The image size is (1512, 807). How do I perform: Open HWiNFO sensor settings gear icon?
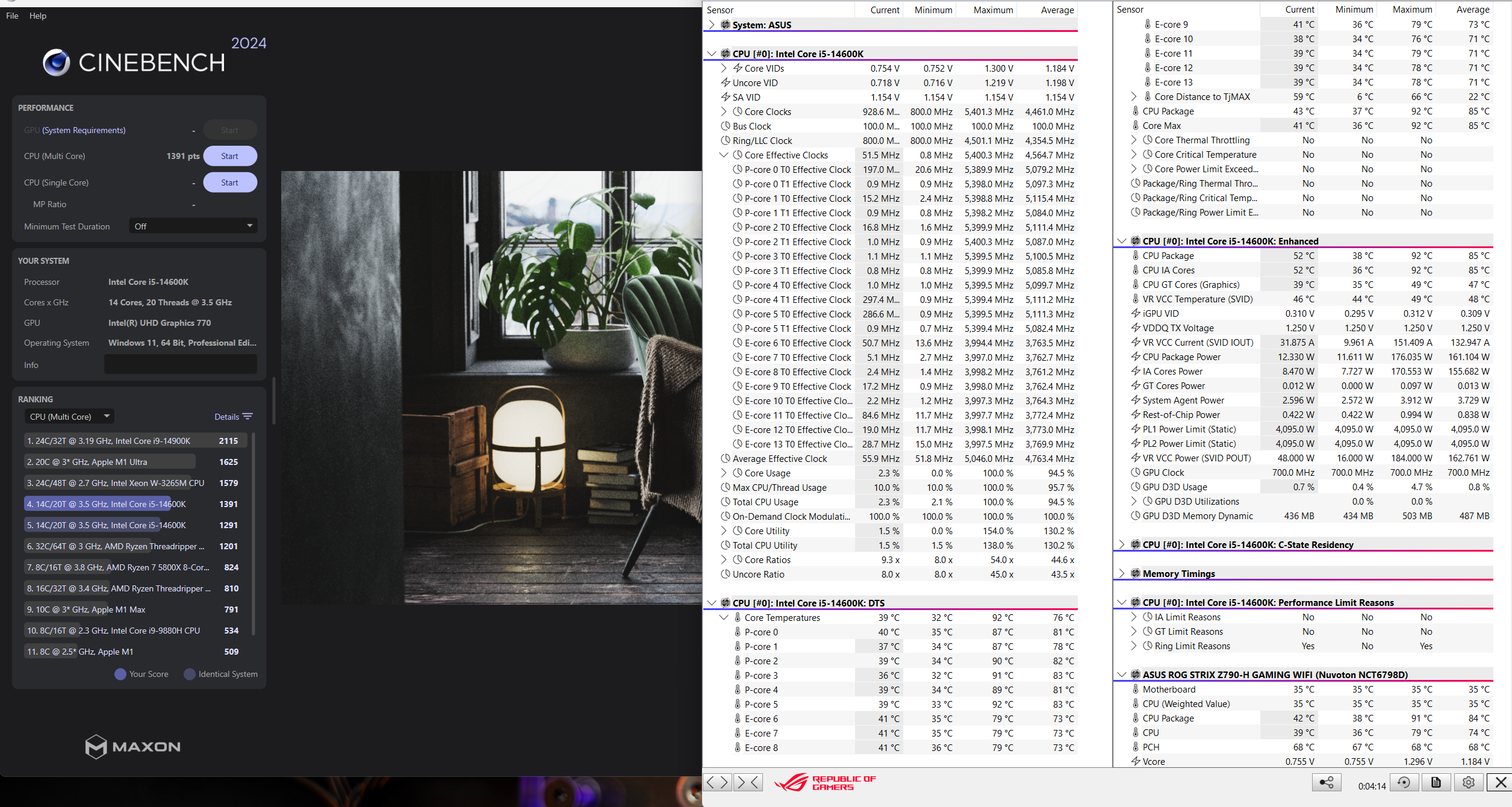pyautogui.click(x=1469, y=782)
